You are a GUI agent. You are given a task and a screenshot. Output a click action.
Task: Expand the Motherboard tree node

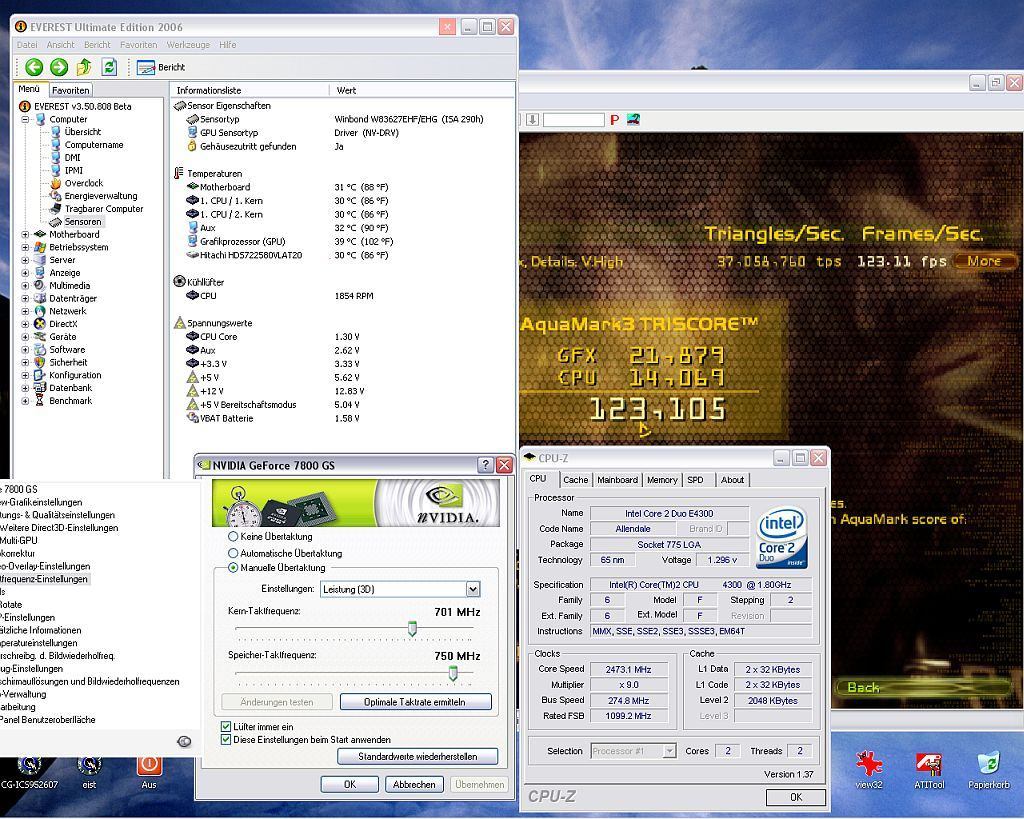(25, 234)
